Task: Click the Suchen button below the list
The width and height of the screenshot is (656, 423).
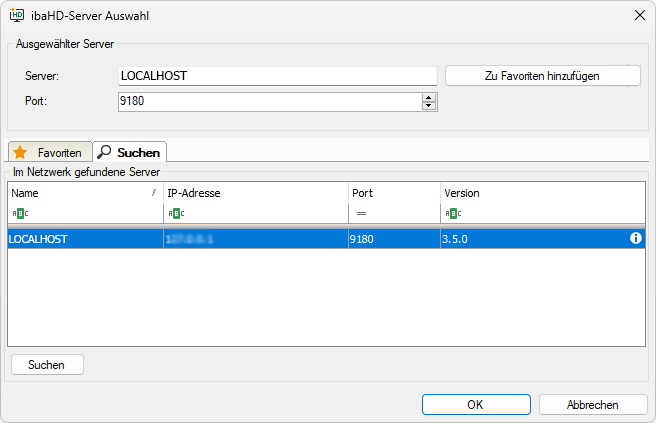Action: point(47,364)
